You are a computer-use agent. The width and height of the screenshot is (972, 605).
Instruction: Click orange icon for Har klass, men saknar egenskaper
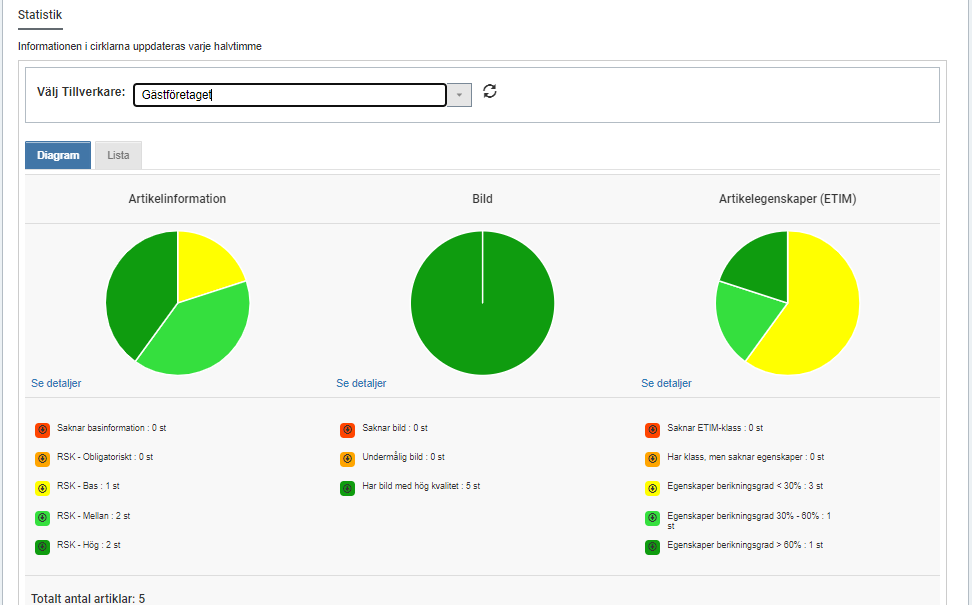click(652, 459)
